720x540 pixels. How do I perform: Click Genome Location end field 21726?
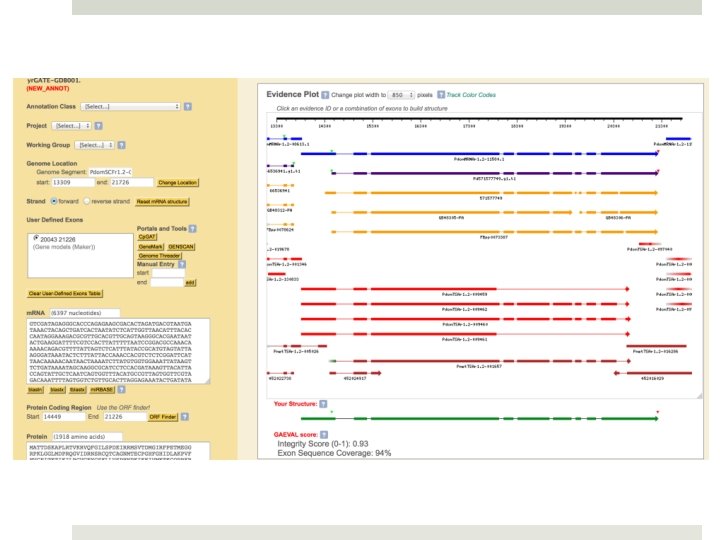[132, 183]
